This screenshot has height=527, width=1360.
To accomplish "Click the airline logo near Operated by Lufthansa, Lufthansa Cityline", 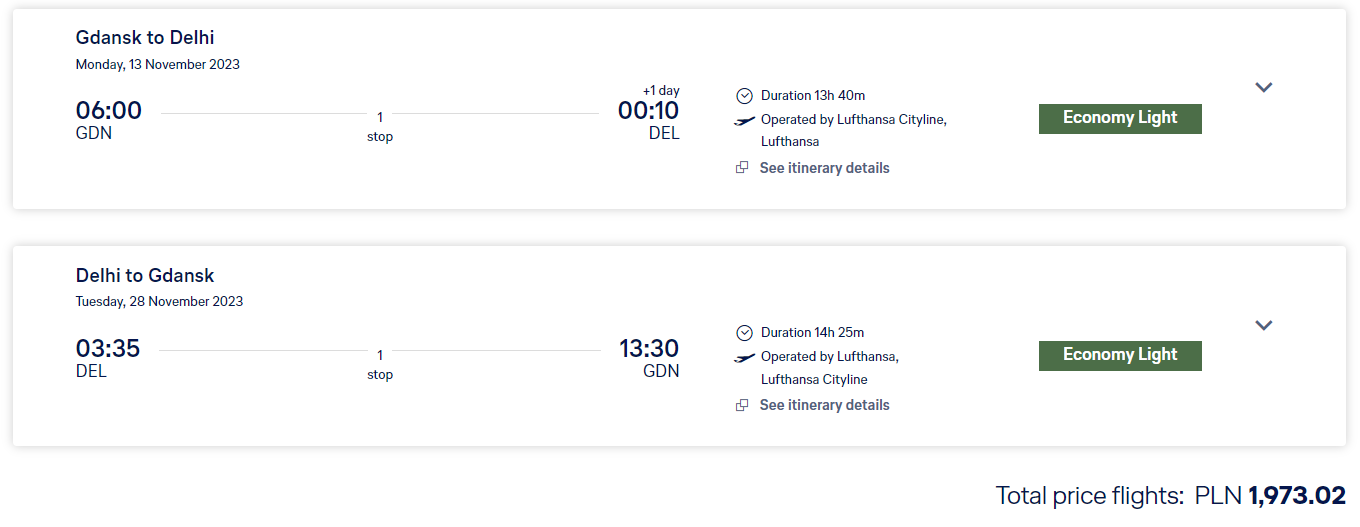I will click(x=745, y=357).
